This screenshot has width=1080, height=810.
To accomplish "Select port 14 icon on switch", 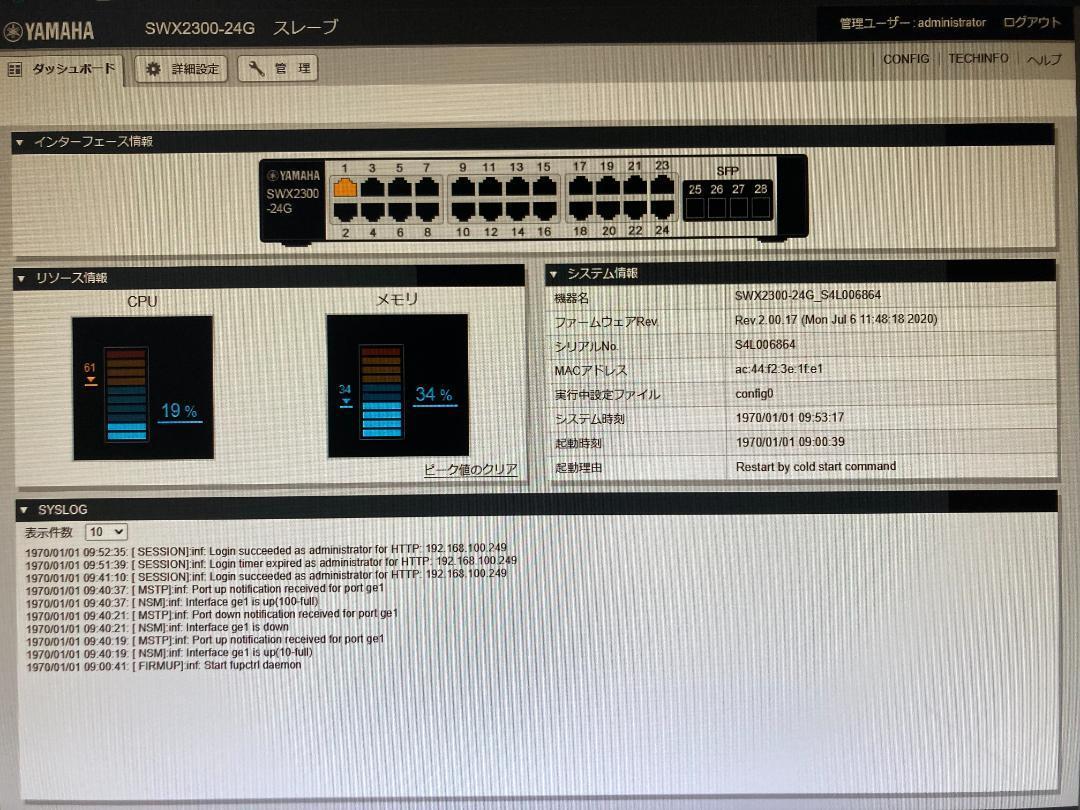I will [x=517, y=210].
